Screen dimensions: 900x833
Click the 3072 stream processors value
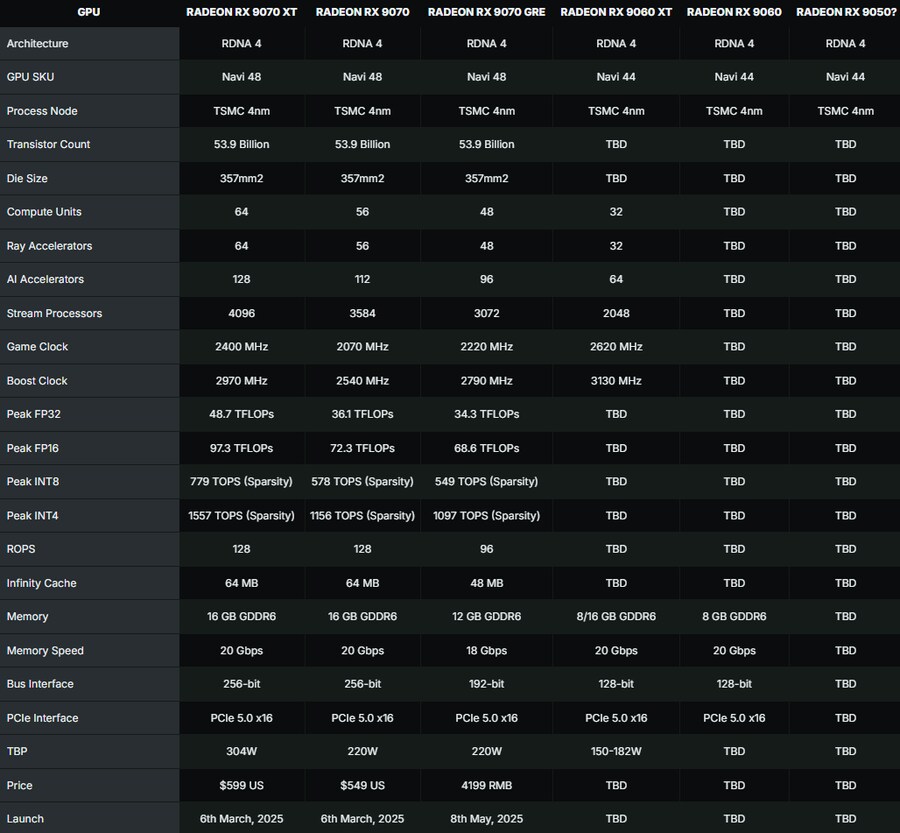486,313
